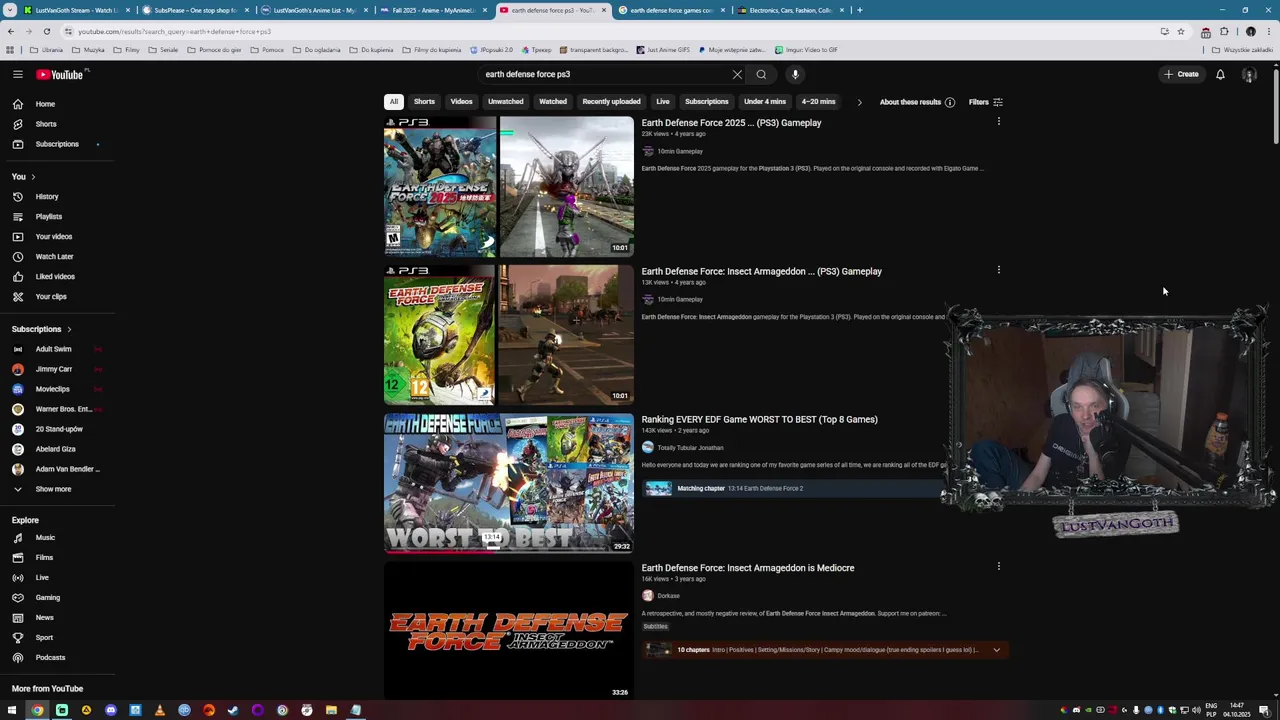The width and height of the screenshot is (1280, 720).
Task: Expand Show more subscriptions
Action: pos(55,489)
